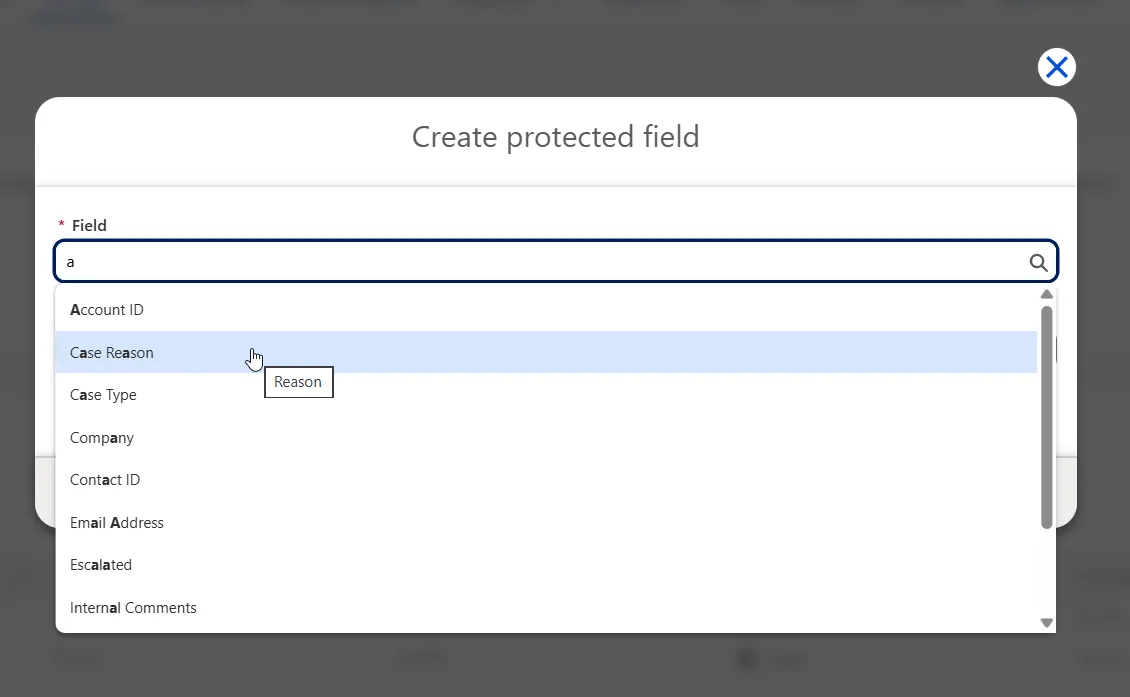This screenshot has width=1130, height=697.
Task: Click the scroll-down arrow of the dropdown list
Action: (1046, 623)
